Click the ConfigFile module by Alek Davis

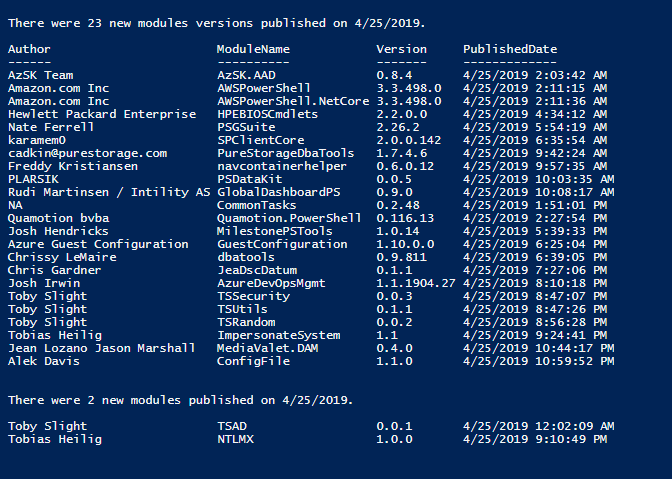pos(253,361)
